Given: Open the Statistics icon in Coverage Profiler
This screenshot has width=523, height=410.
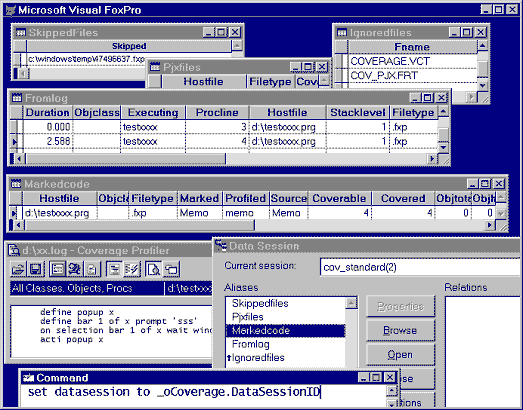Looking at the screenshot, I should click(57, 269).
